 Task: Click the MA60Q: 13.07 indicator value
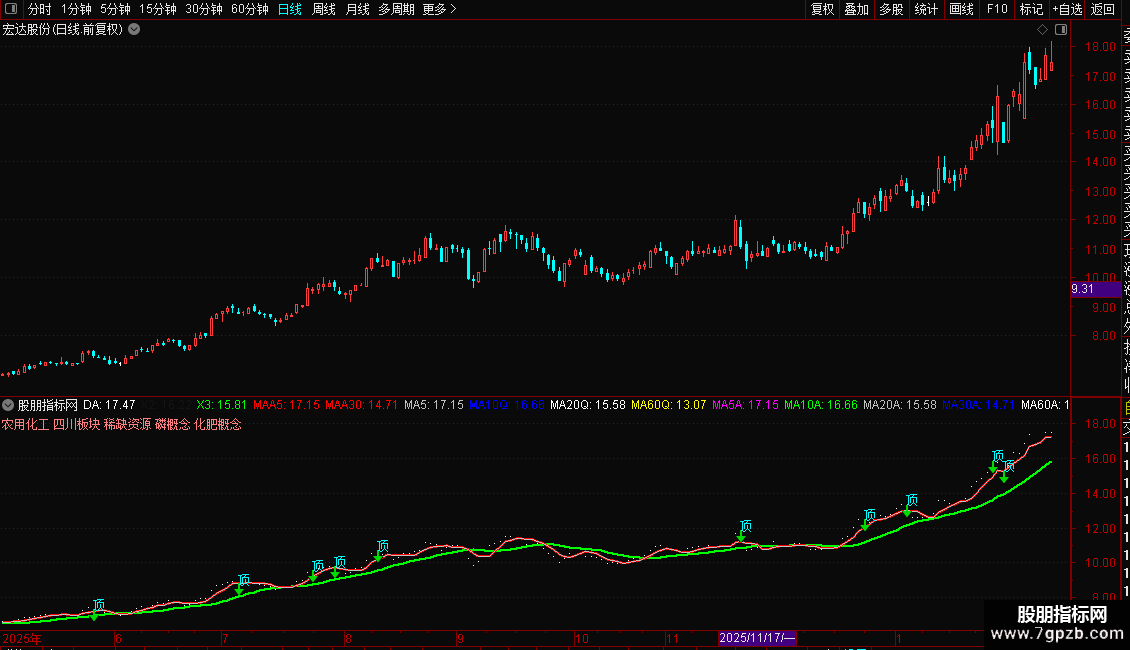pyautogui.click(x=669, y=405)
